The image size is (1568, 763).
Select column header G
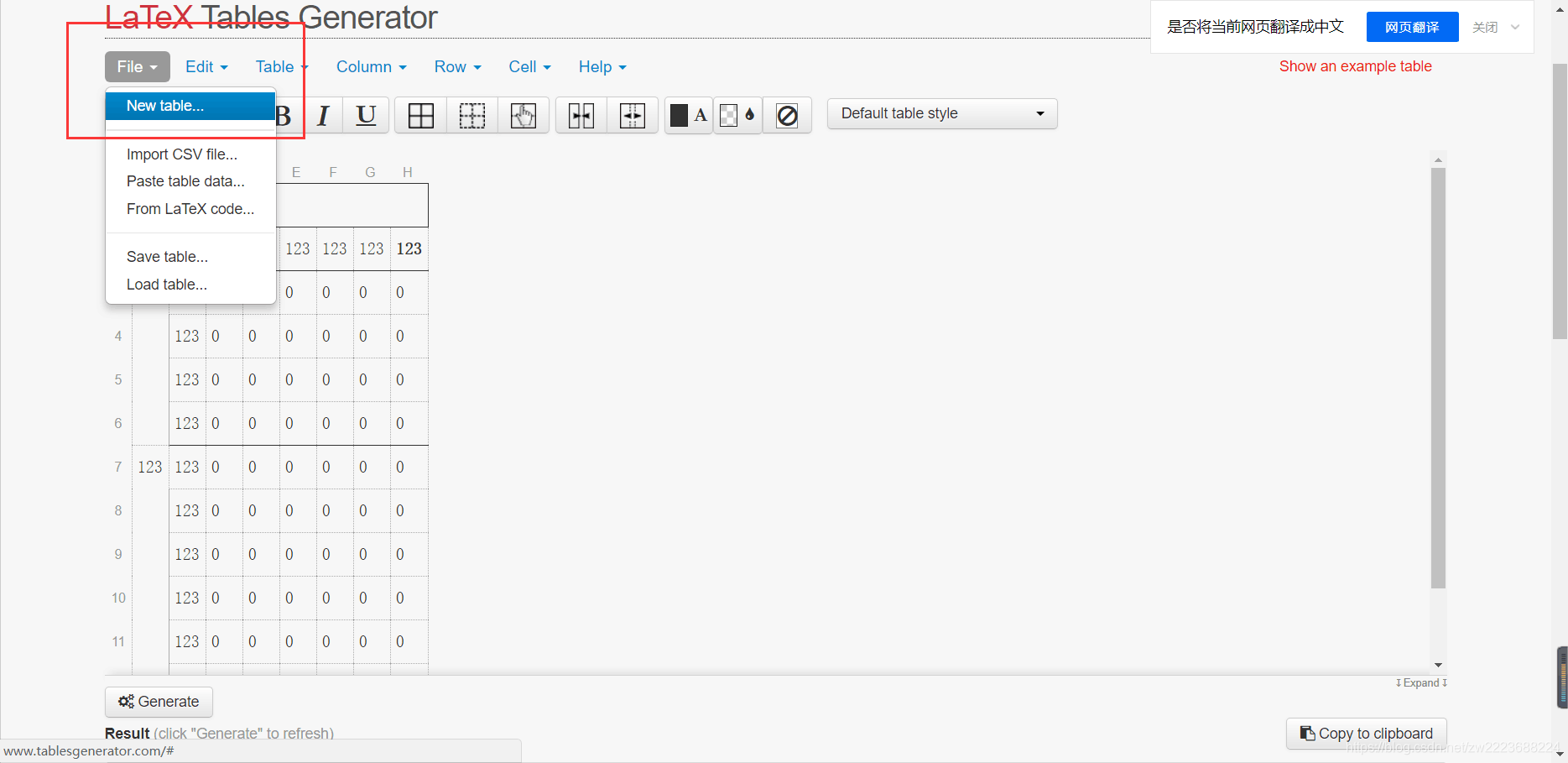coord(370,172)
